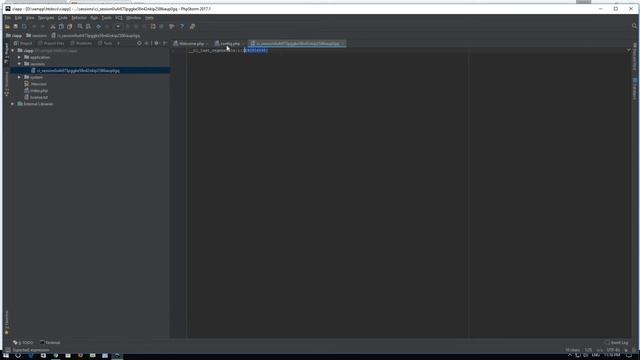Click the taskbar clock
640x360 pixels.
pos(611,356)
